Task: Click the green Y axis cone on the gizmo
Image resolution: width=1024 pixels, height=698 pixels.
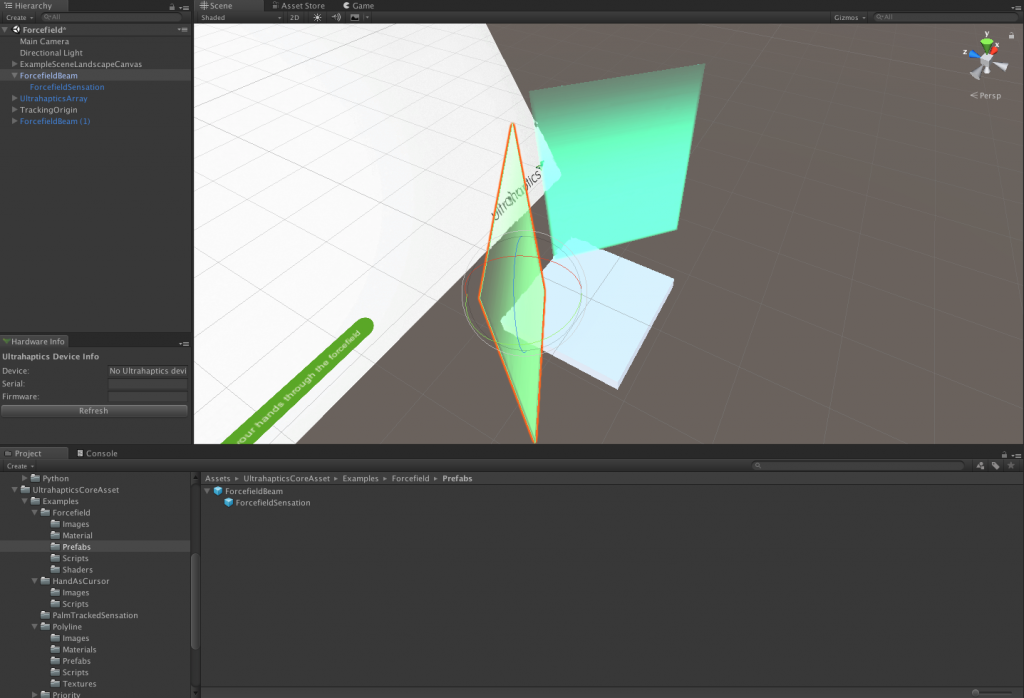Action: [x=987, y=44]
